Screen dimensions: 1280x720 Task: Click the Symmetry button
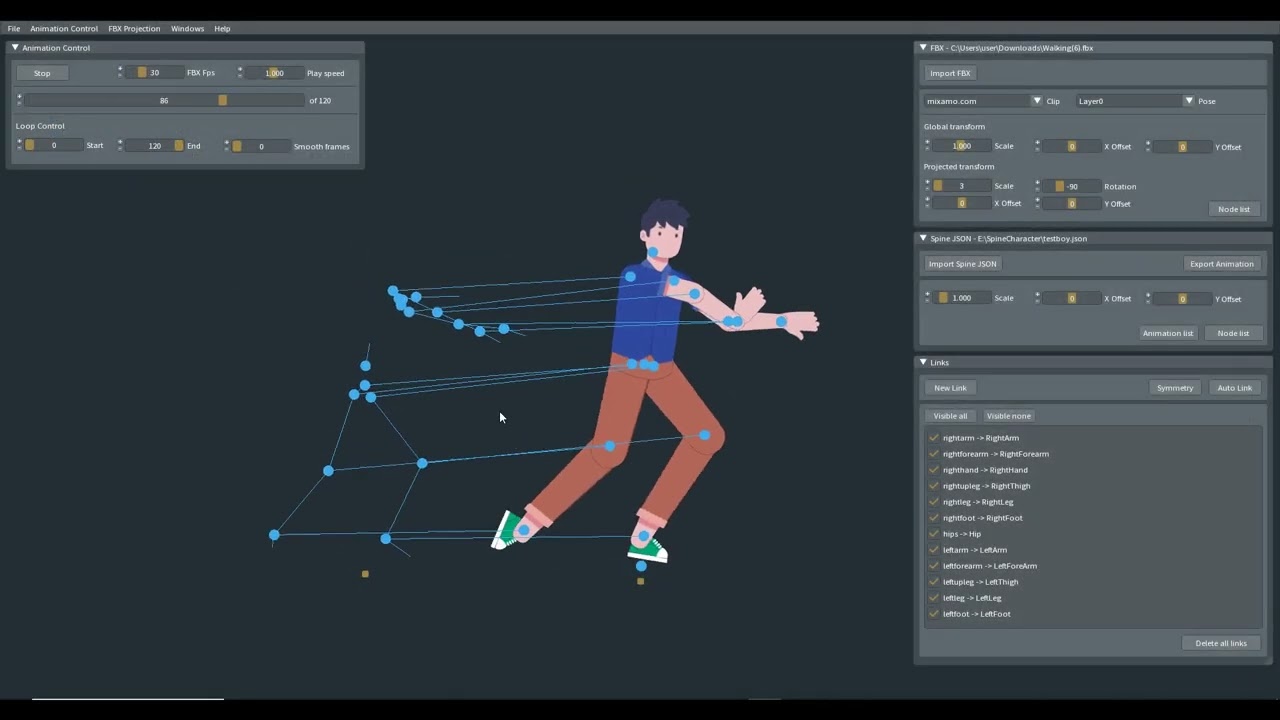(1175, 388)
